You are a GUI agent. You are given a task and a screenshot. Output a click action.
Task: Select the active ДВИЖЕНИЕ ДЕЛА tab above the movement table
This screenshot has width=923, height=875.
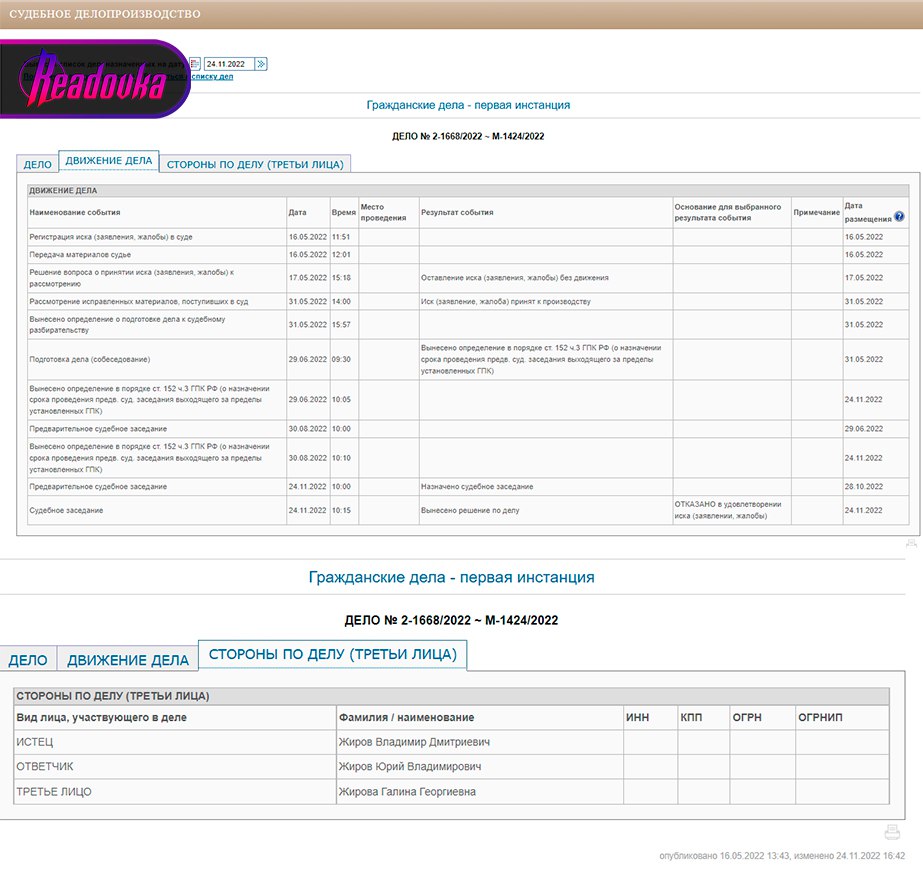click(109, 161)
